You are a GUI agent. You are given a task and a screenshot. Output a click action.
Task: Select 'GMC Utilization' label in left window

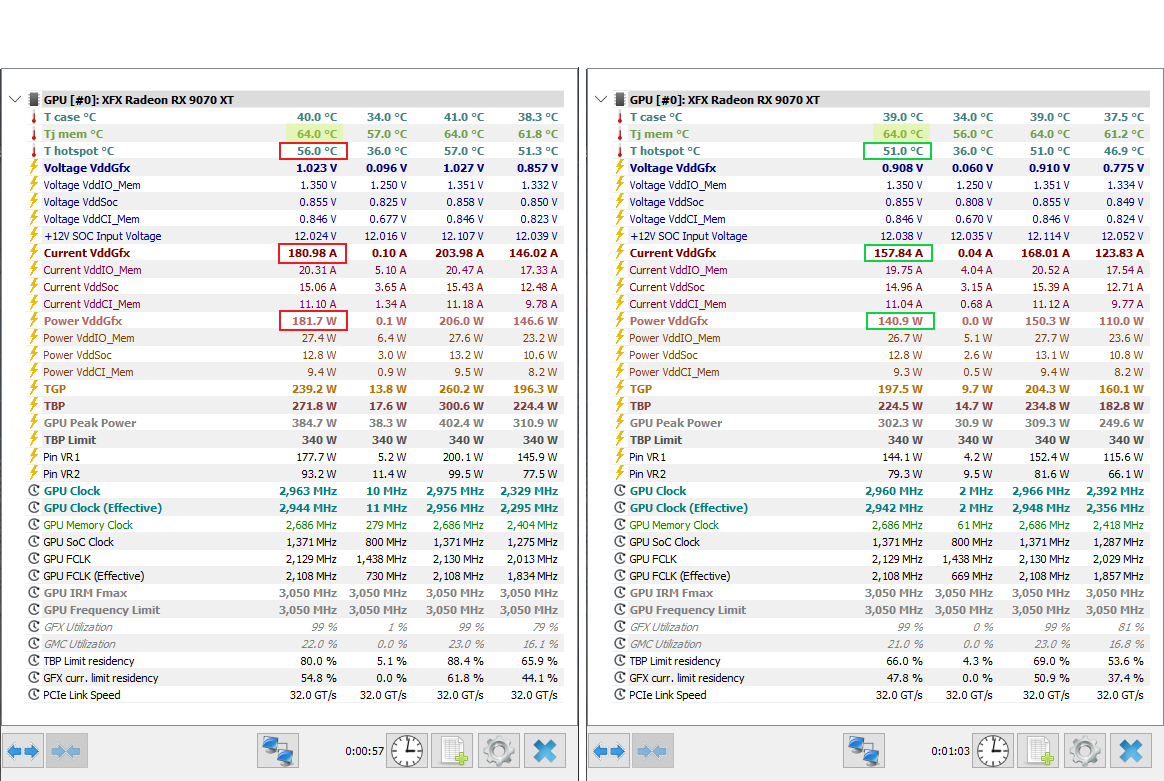[x=79, y=644]
